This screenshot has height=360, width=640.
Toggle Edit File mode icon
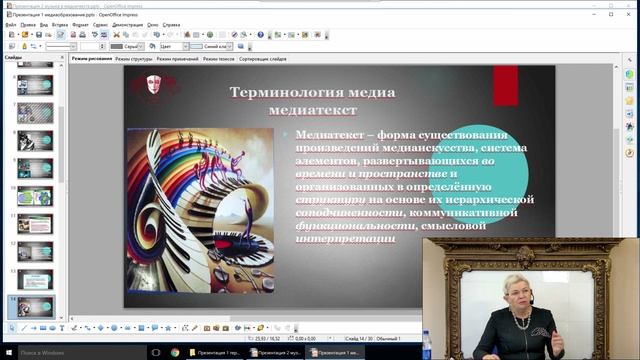(x=61, y=35)
